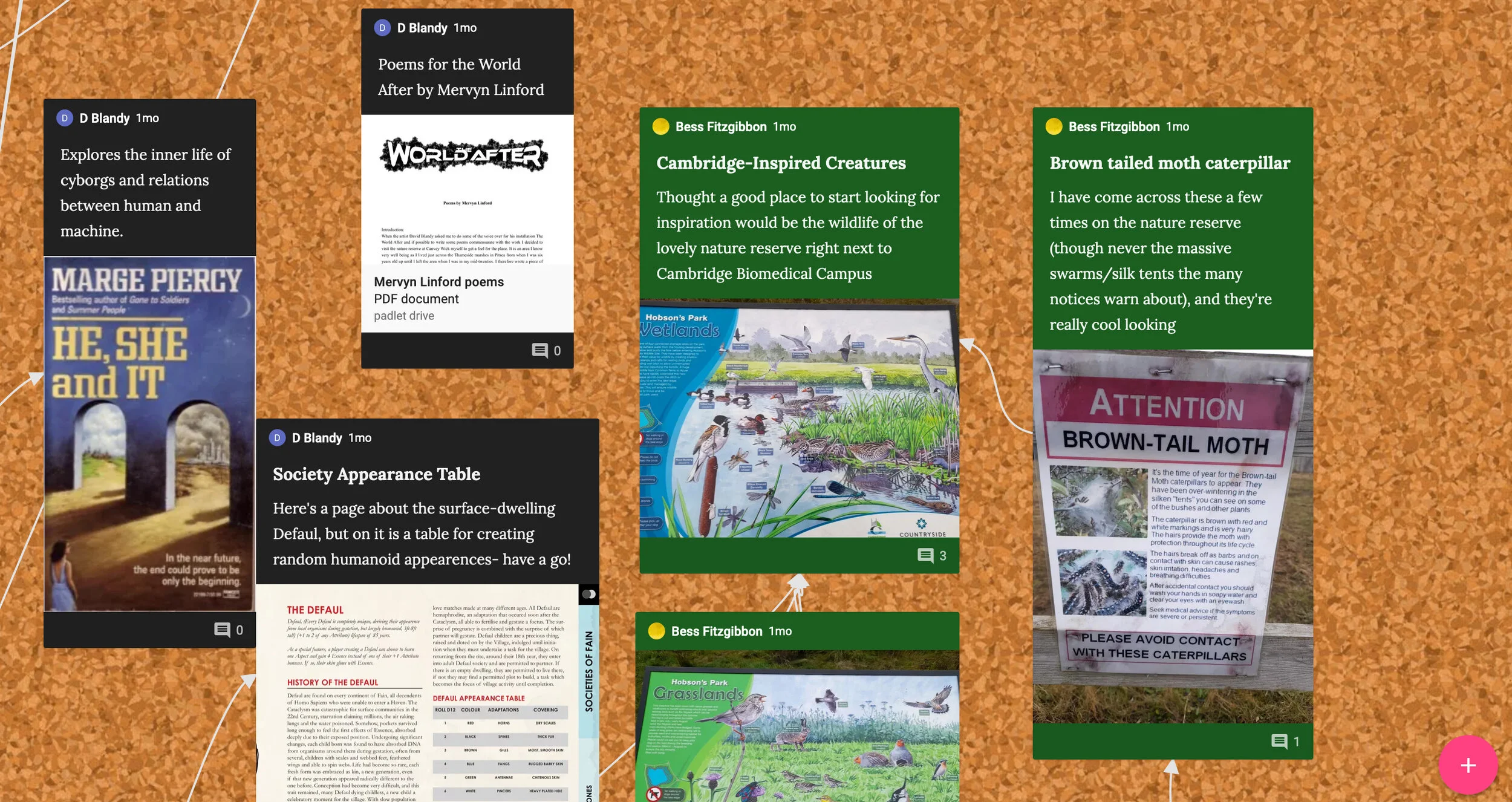
Task: Open The Defaul page scan image
Action: [428, 693]
